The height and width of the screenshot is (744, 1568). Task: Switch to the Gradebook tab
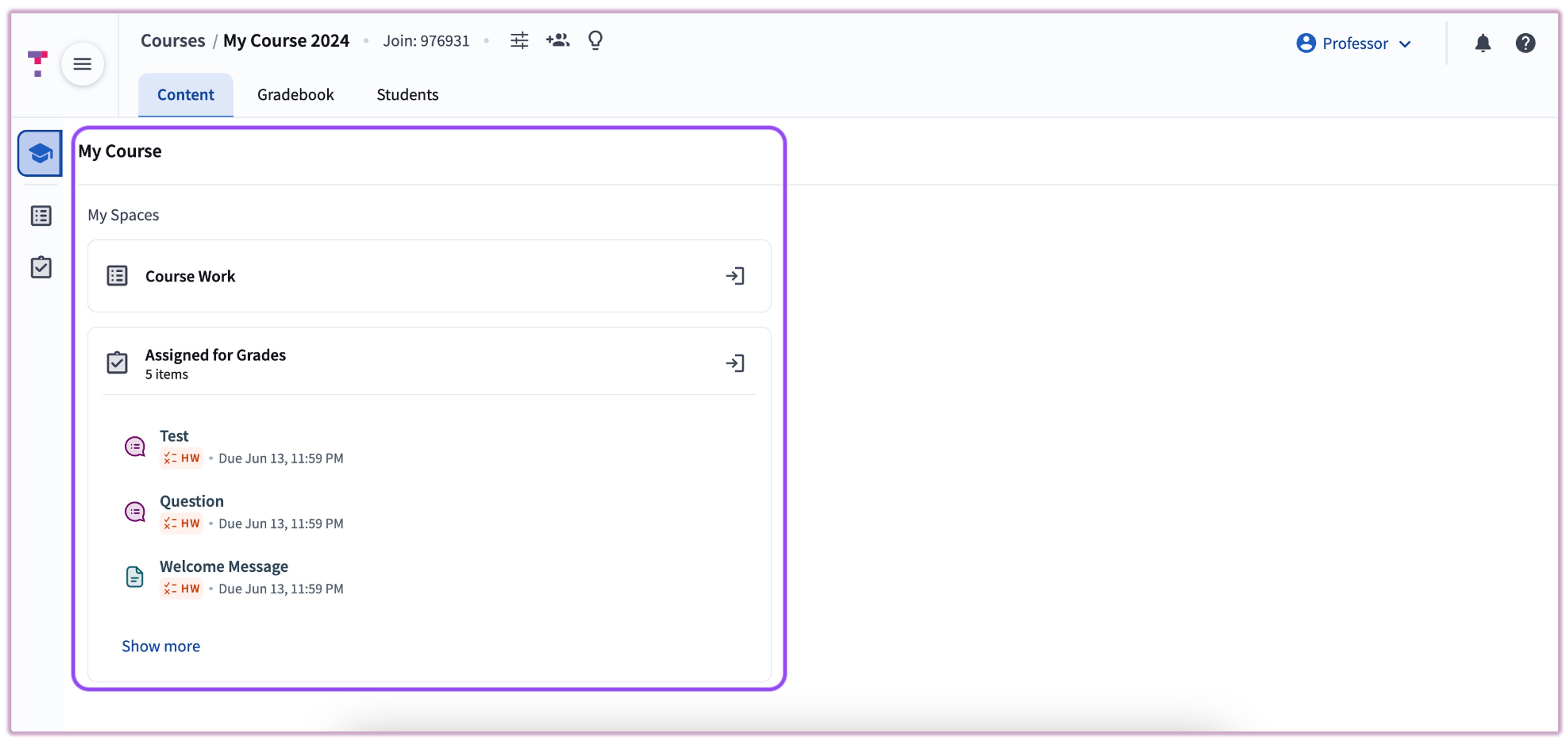click(295, 94)
